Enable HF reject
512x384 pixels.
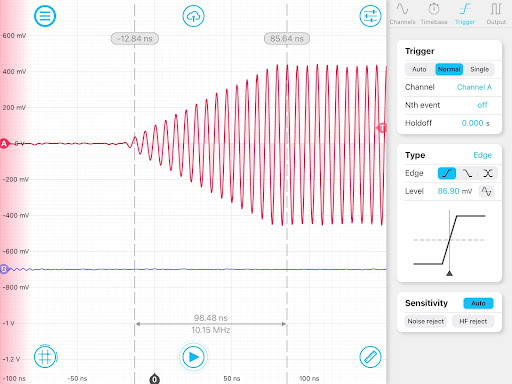click(473, 321)
